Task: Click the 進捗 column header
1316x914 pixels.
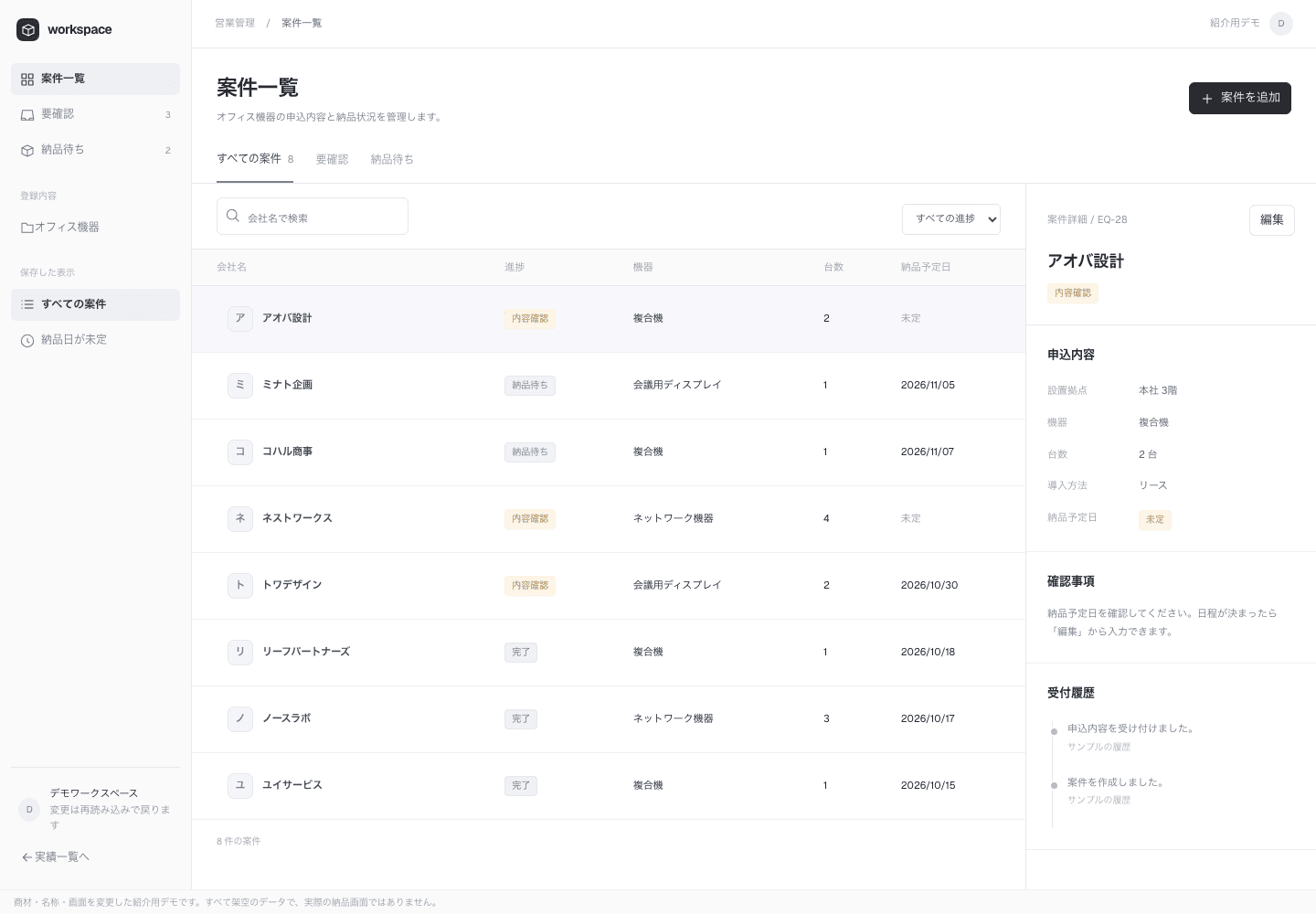Action: point(515,267)
